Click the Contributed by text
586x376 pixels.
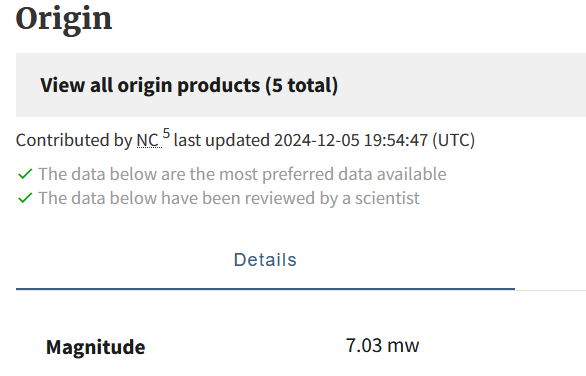(74, 141)
